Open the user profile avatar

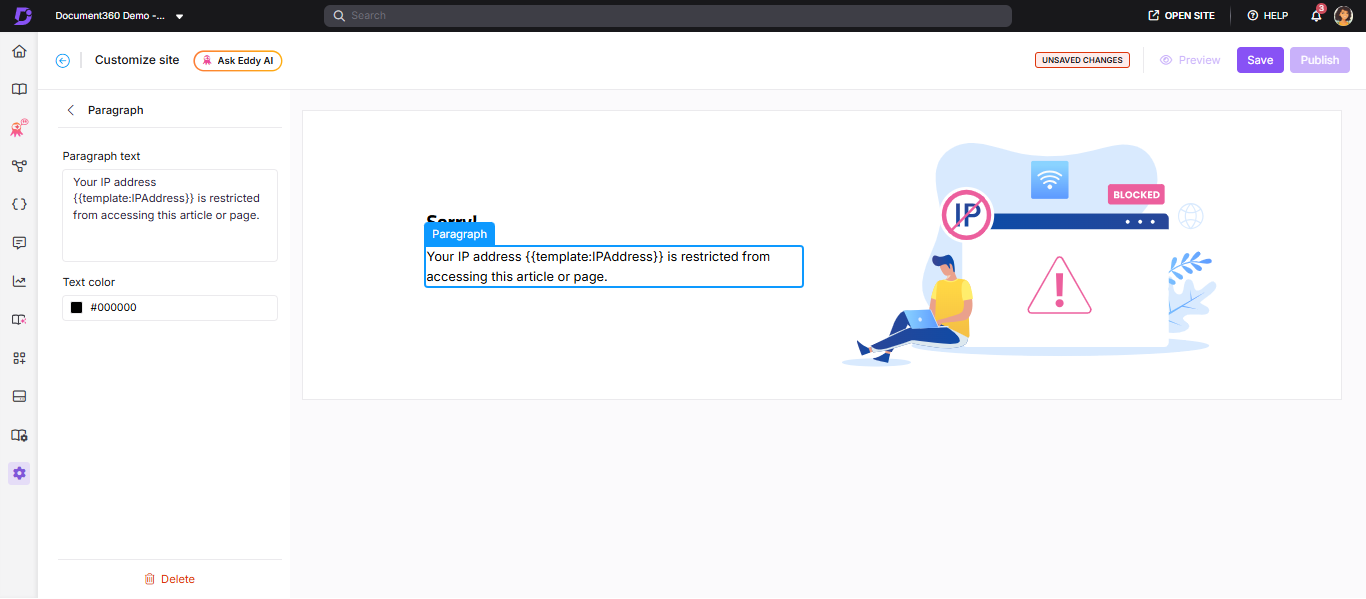point(1343,16)
